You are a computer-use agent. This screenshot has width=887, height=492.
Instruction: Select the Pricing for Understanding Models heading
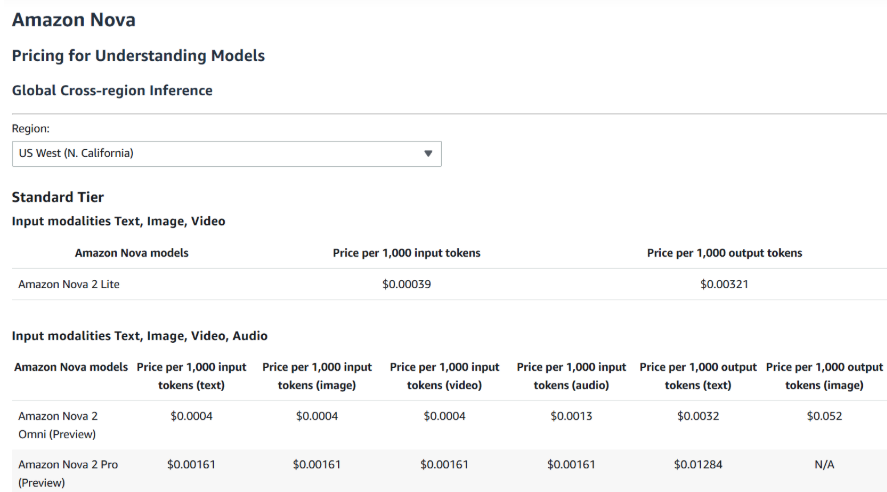point(138,56)
